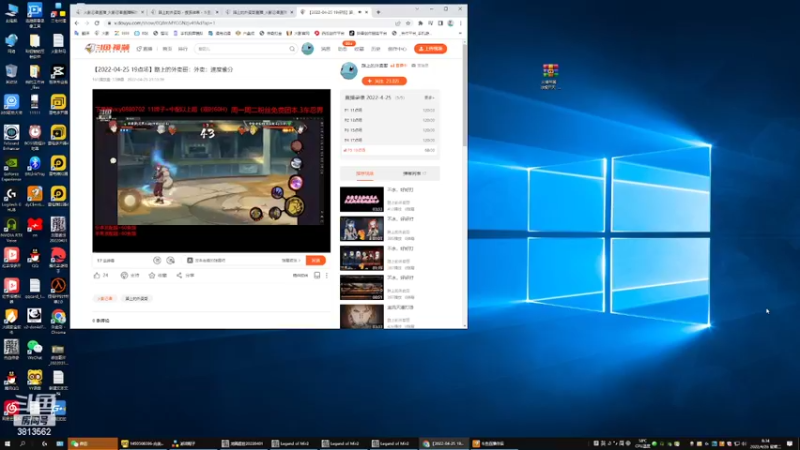Click share icon under the video
This screenshot has width=800, height=450.
coord(179,276)
